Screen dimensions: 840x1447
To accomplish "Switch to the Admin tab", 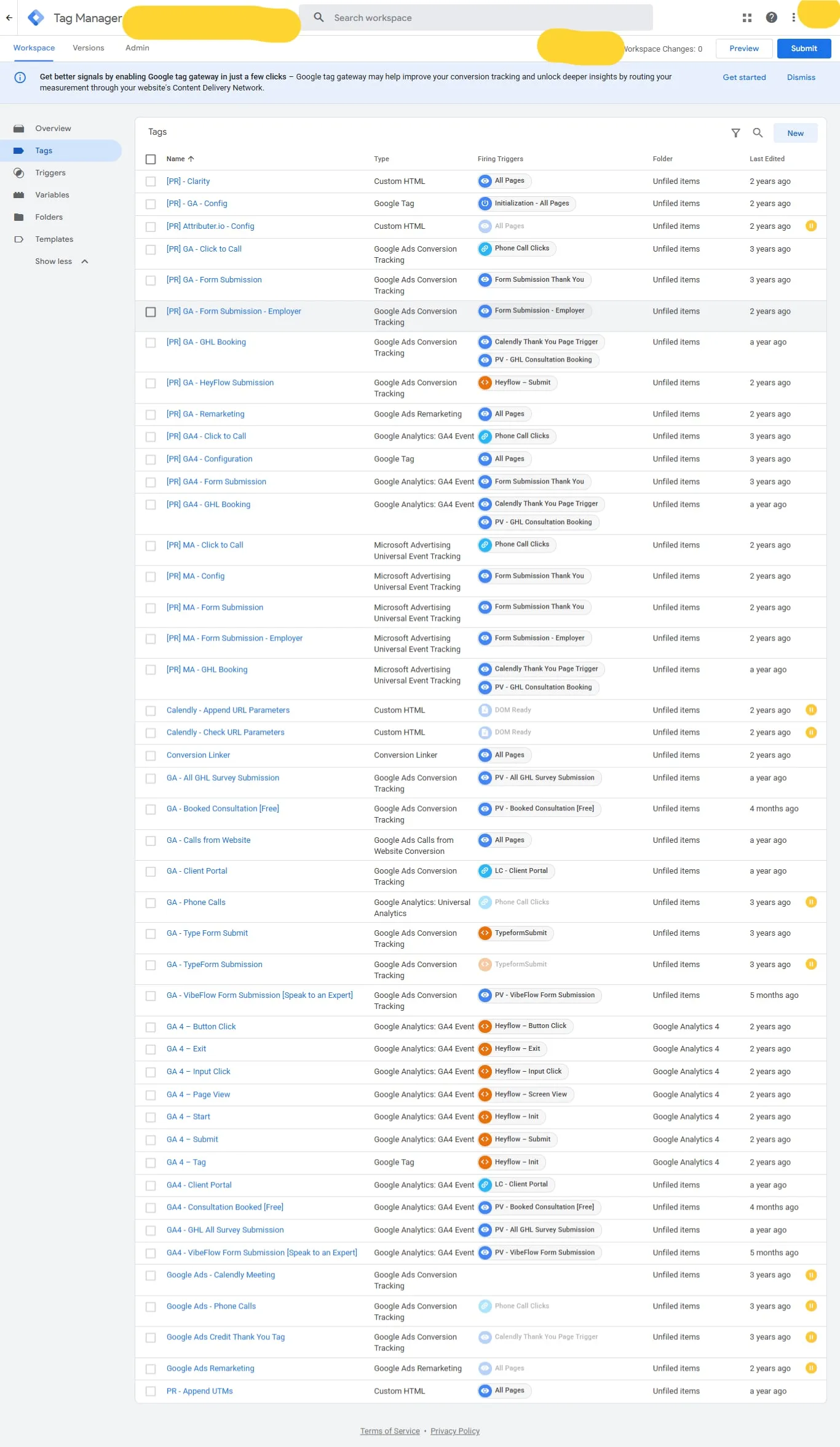I will coord(137,48).
